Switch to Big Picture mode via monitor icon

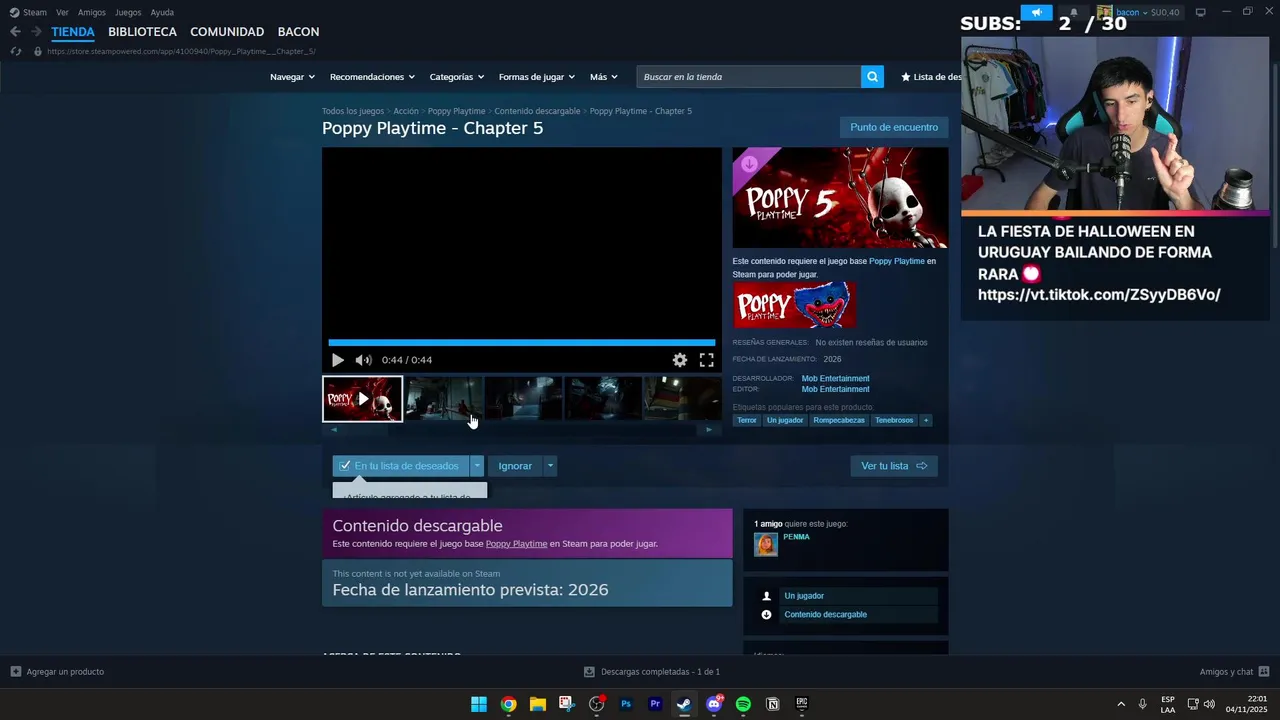(1200, 12)
